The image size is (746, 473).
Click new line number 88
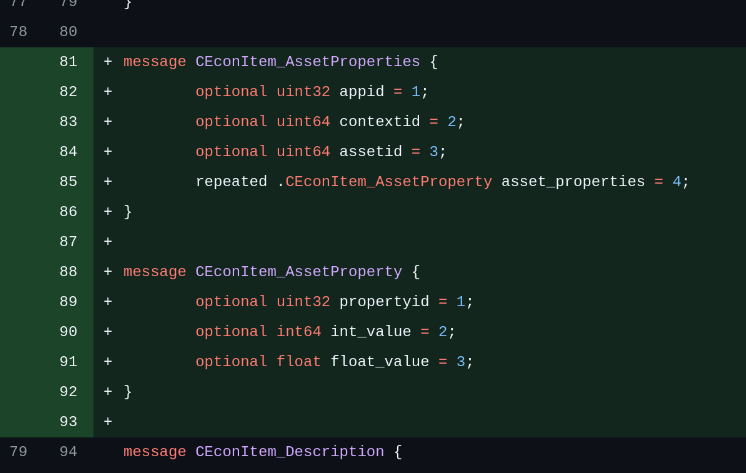click(68, 272)
